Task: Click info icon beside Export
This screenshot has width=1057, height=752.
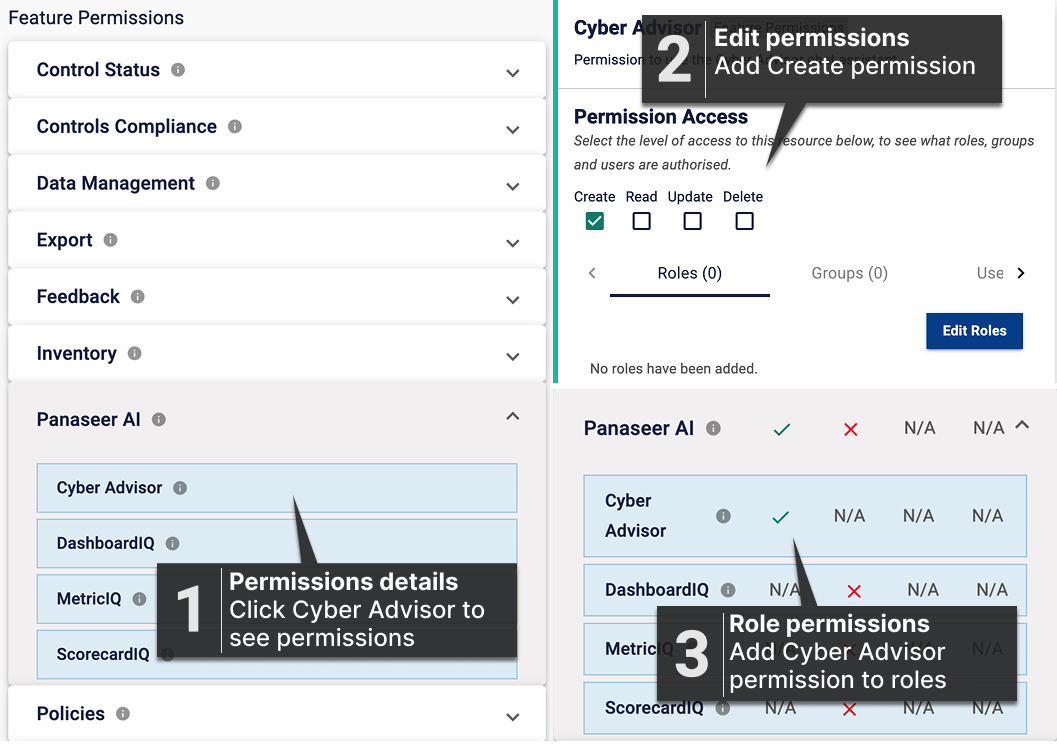Action: pyautogui.click(x=111, y=240)
